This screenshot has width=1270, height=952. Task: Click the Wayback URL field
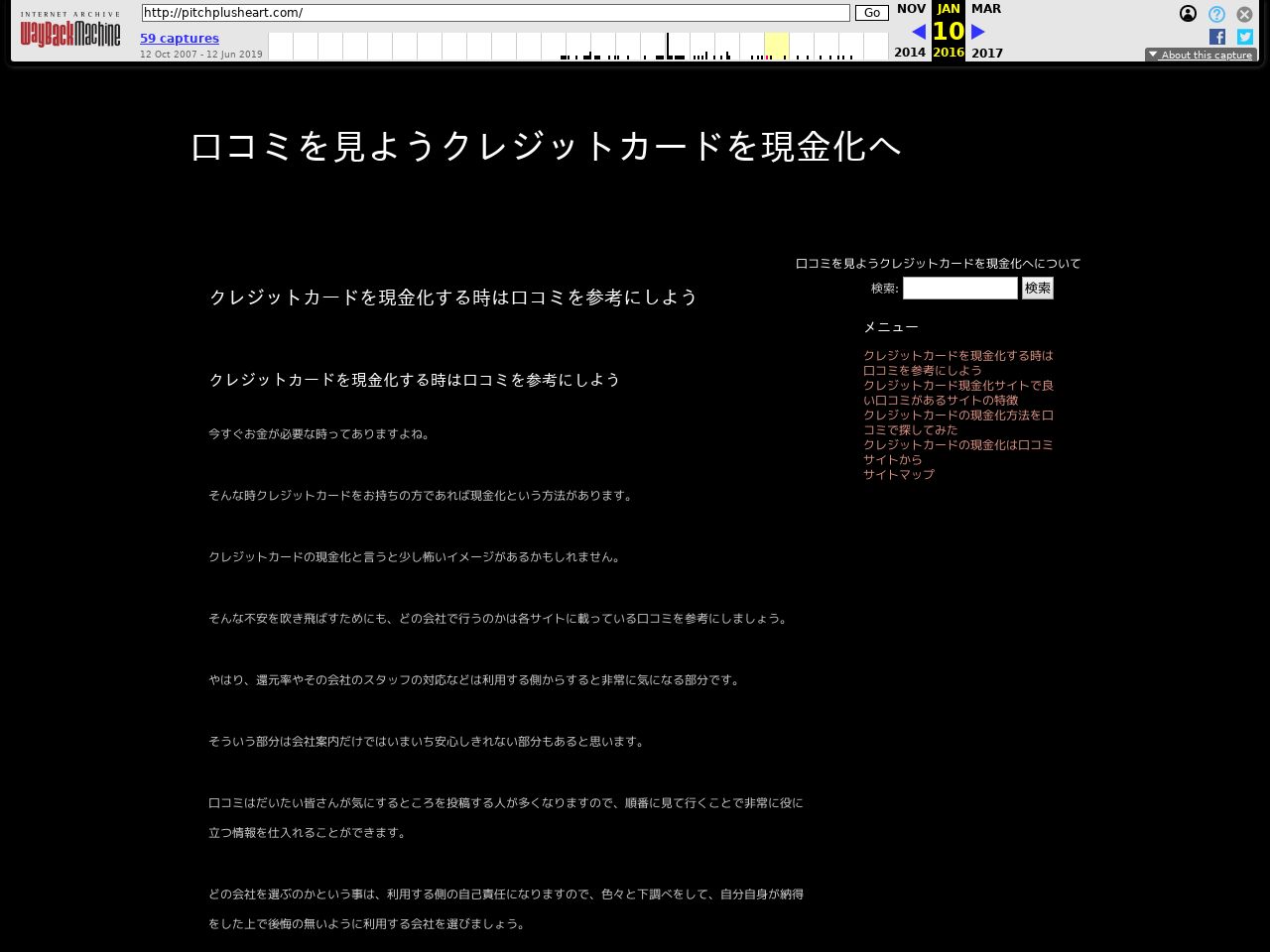click(x=496, y=13)
